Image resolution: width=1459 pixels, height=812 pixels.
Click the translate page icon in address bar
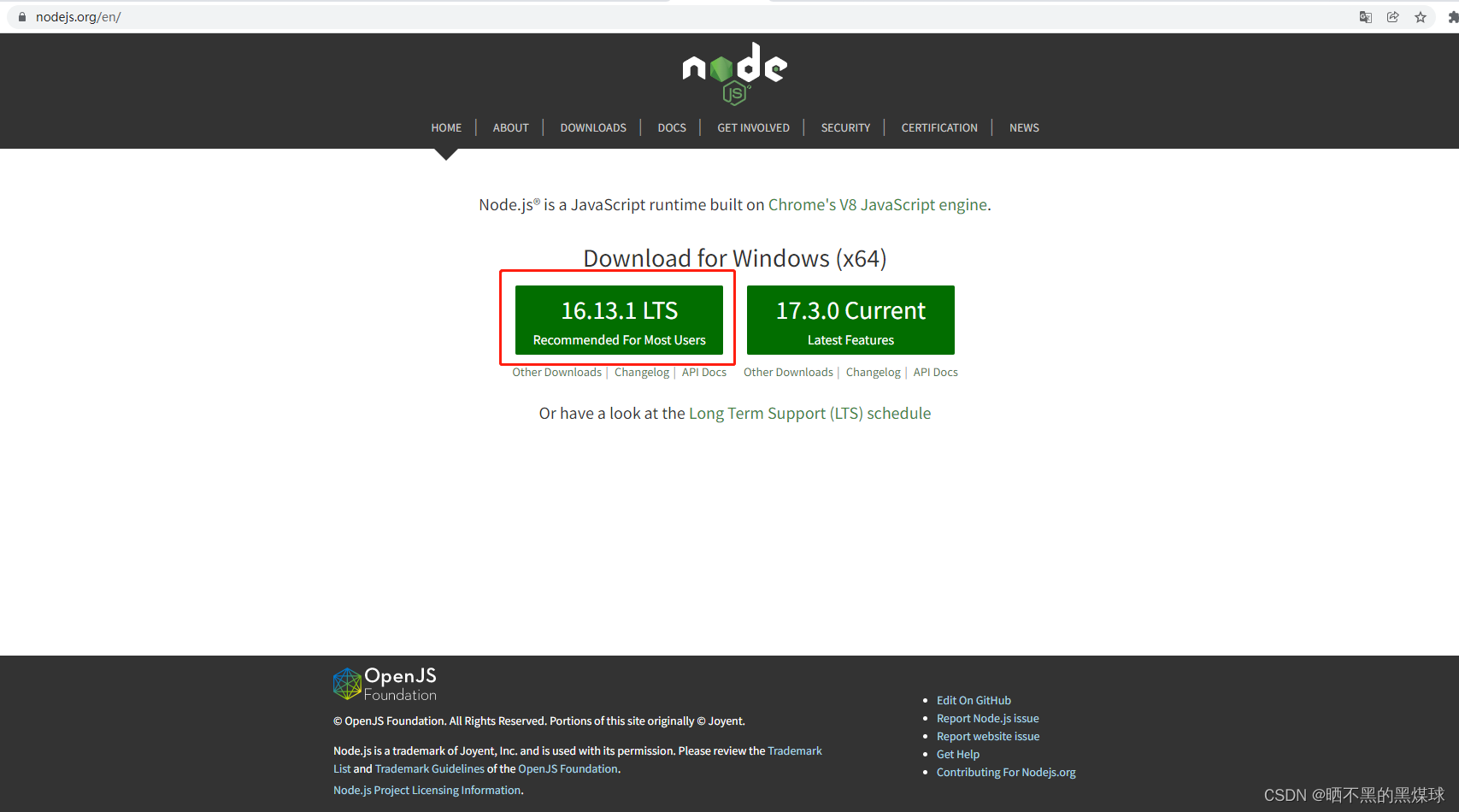pyautogui.click(x=1366, y=17)
